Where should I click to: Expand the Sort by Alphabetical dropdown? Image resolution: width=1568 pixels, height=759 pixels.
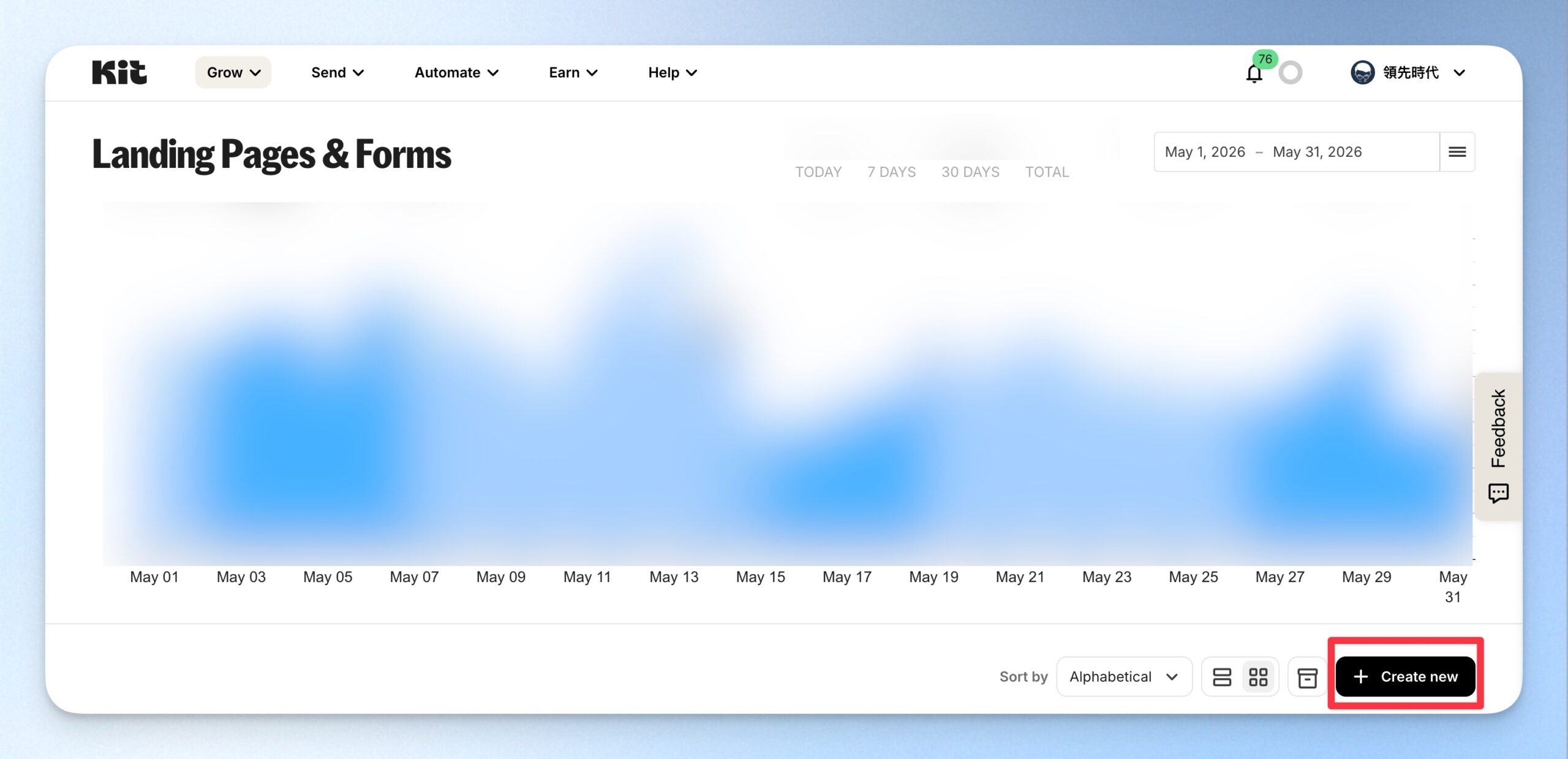[x=1124, y=677]
